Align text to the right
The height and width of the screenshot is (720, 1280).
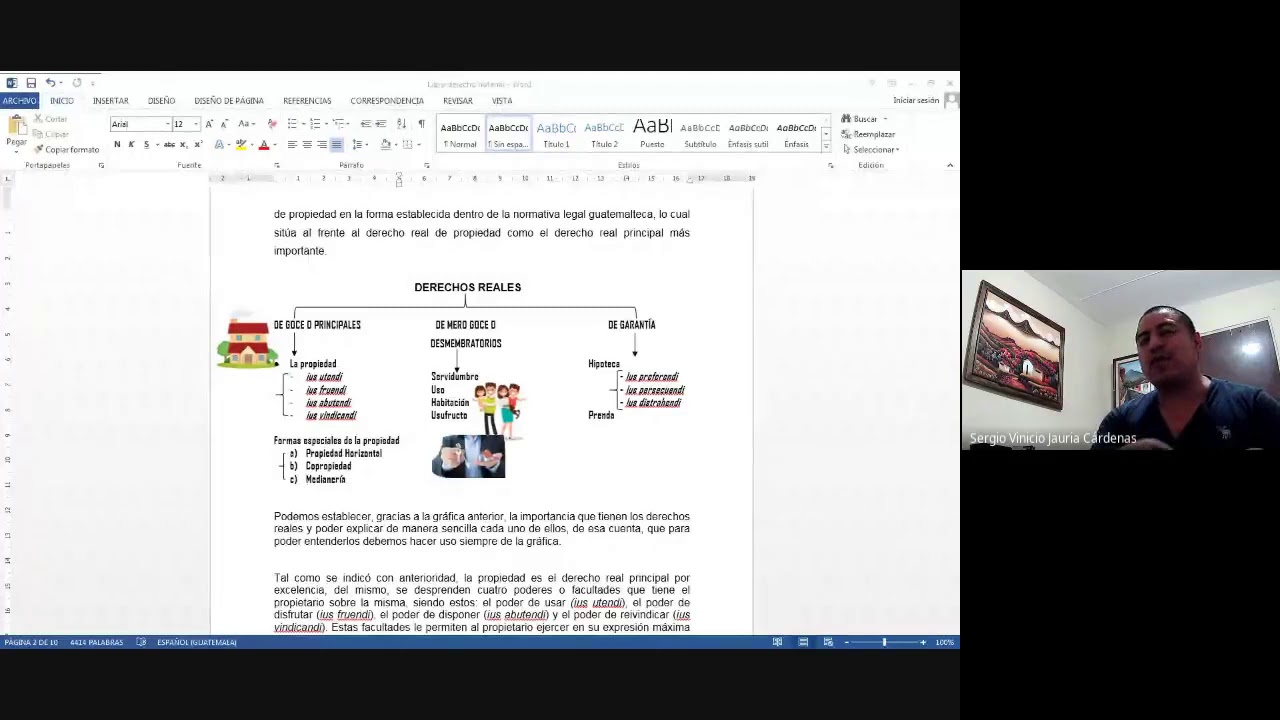pos(321,145)
